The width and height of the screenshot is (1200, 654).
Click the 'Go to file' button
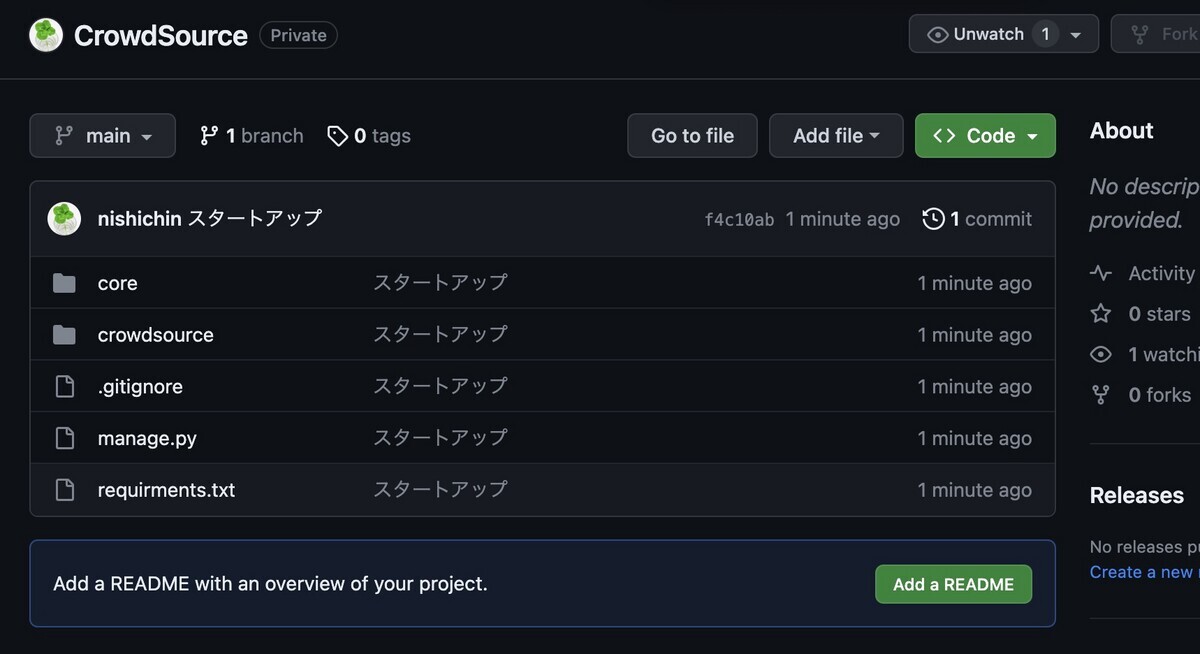coord(692,135)
